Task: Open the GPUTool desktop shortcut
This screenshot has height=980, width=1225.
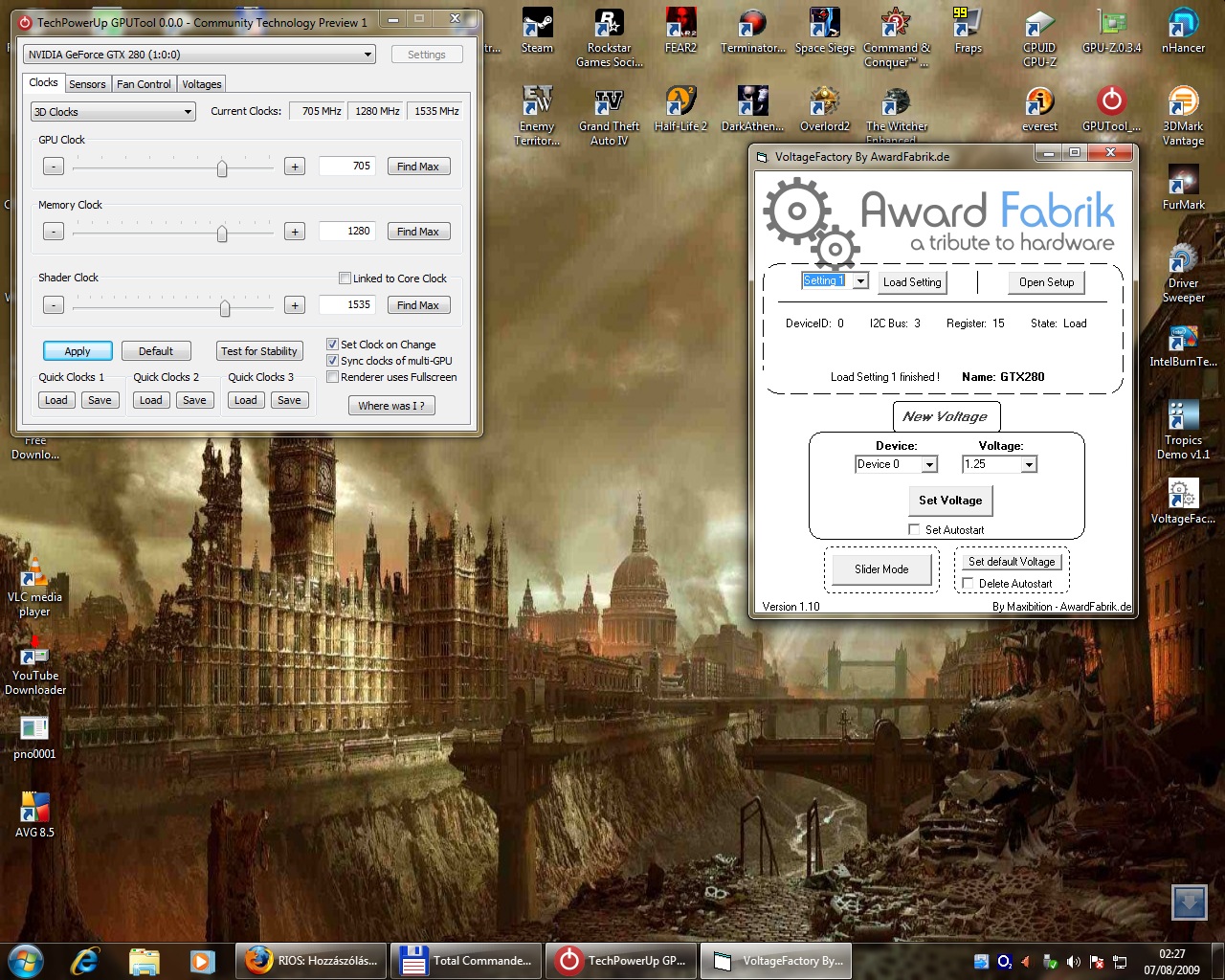Action: click(x=1111, y=108)
